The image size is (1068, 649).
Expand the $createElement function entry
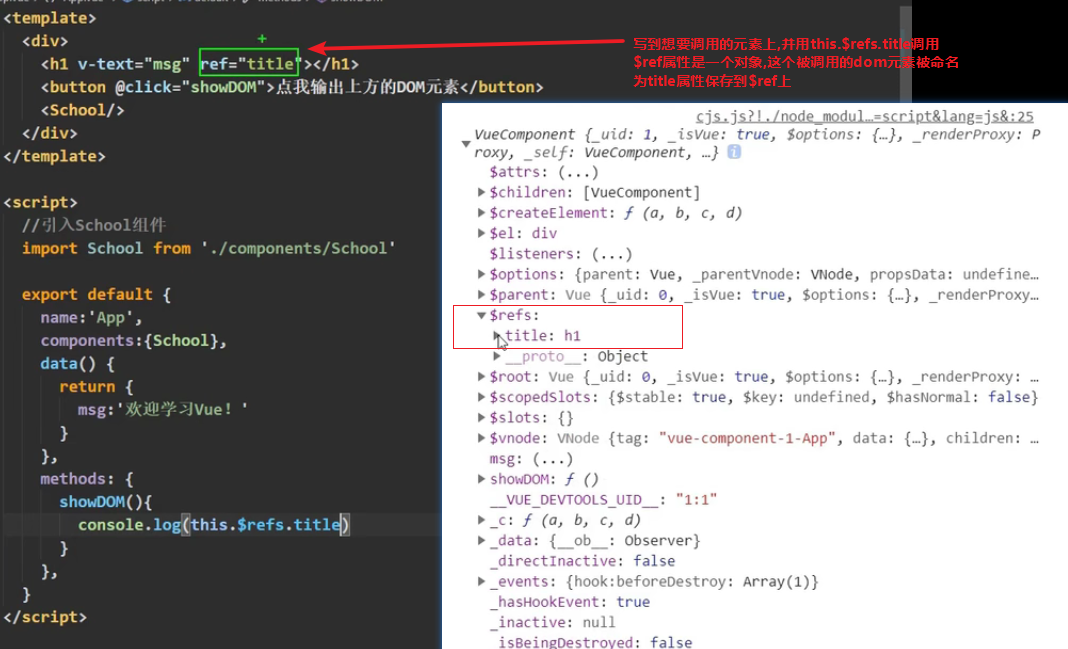[x=481, y=213]
